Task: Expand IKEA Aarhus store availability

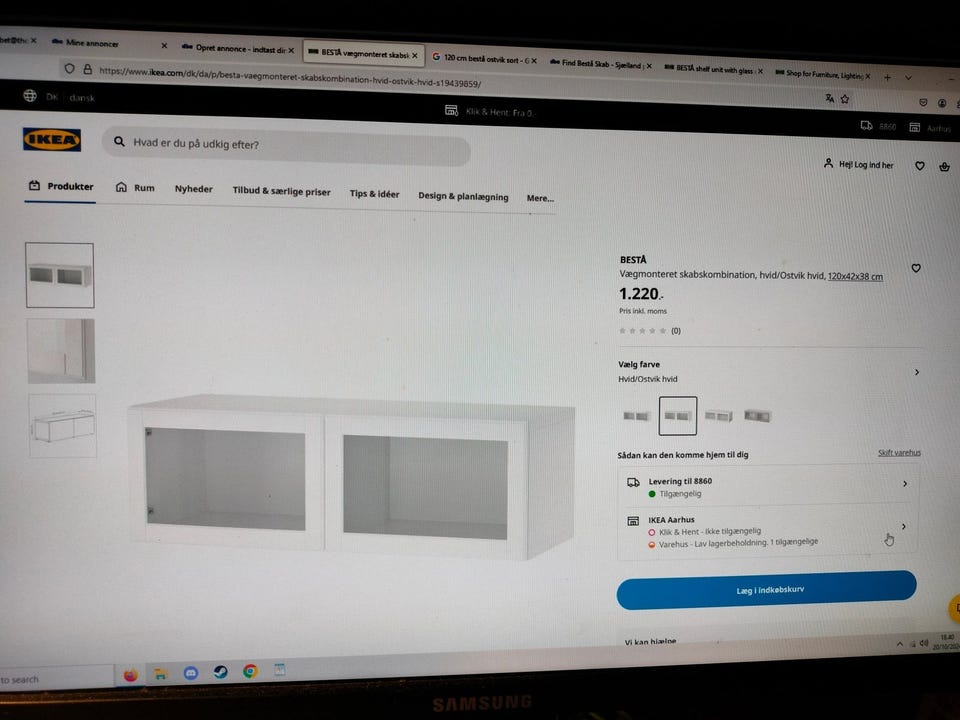Action: point(767,530)
